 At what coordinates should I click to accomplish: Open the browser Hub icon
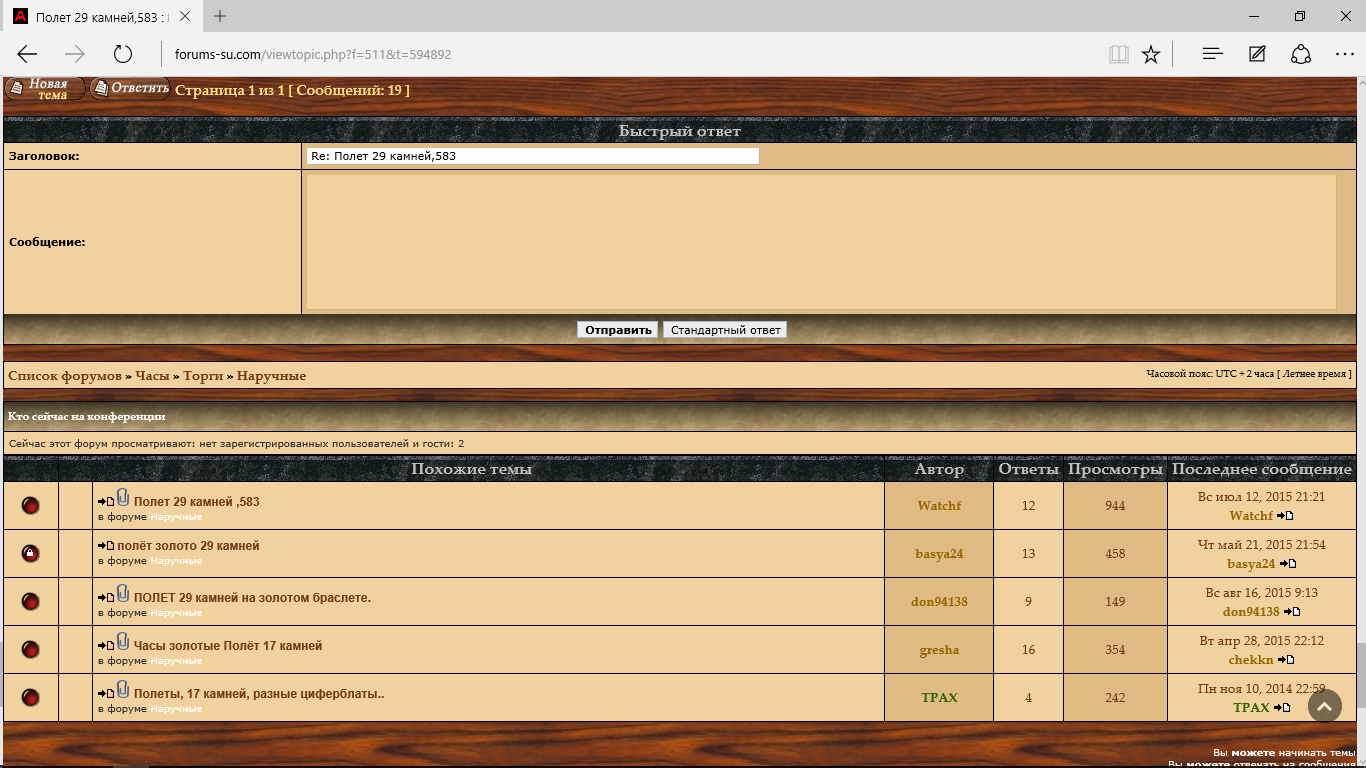(x=1213, y=54)
